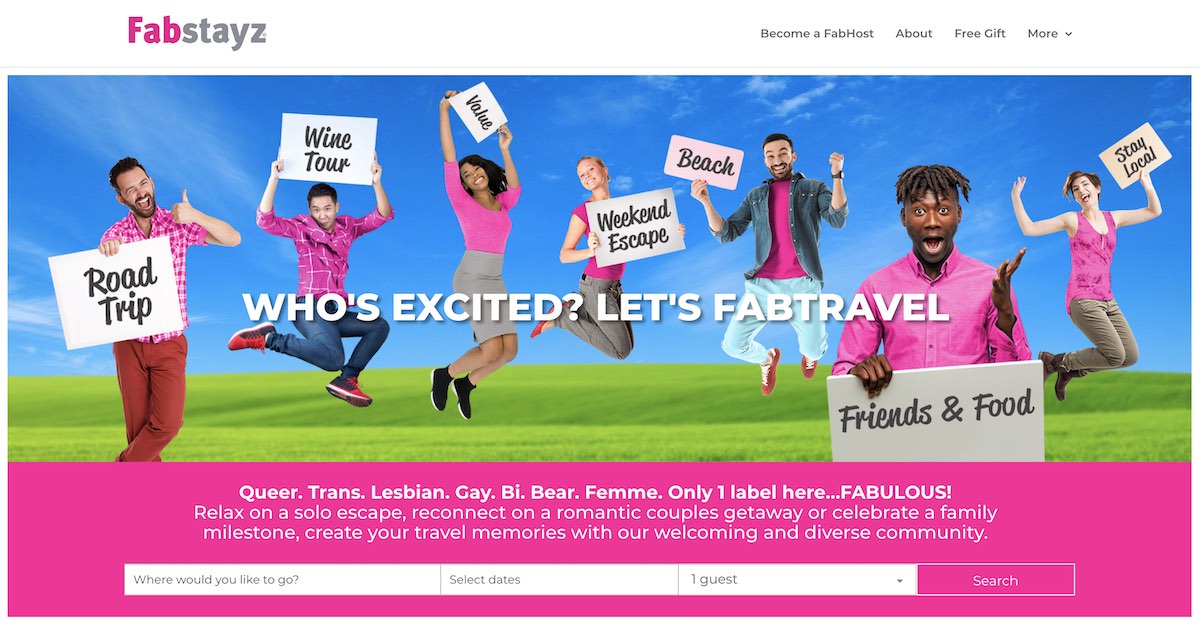Click the Stay Local sign
This screenshot has width=1200, height=627.
(x=1135, y=156)
